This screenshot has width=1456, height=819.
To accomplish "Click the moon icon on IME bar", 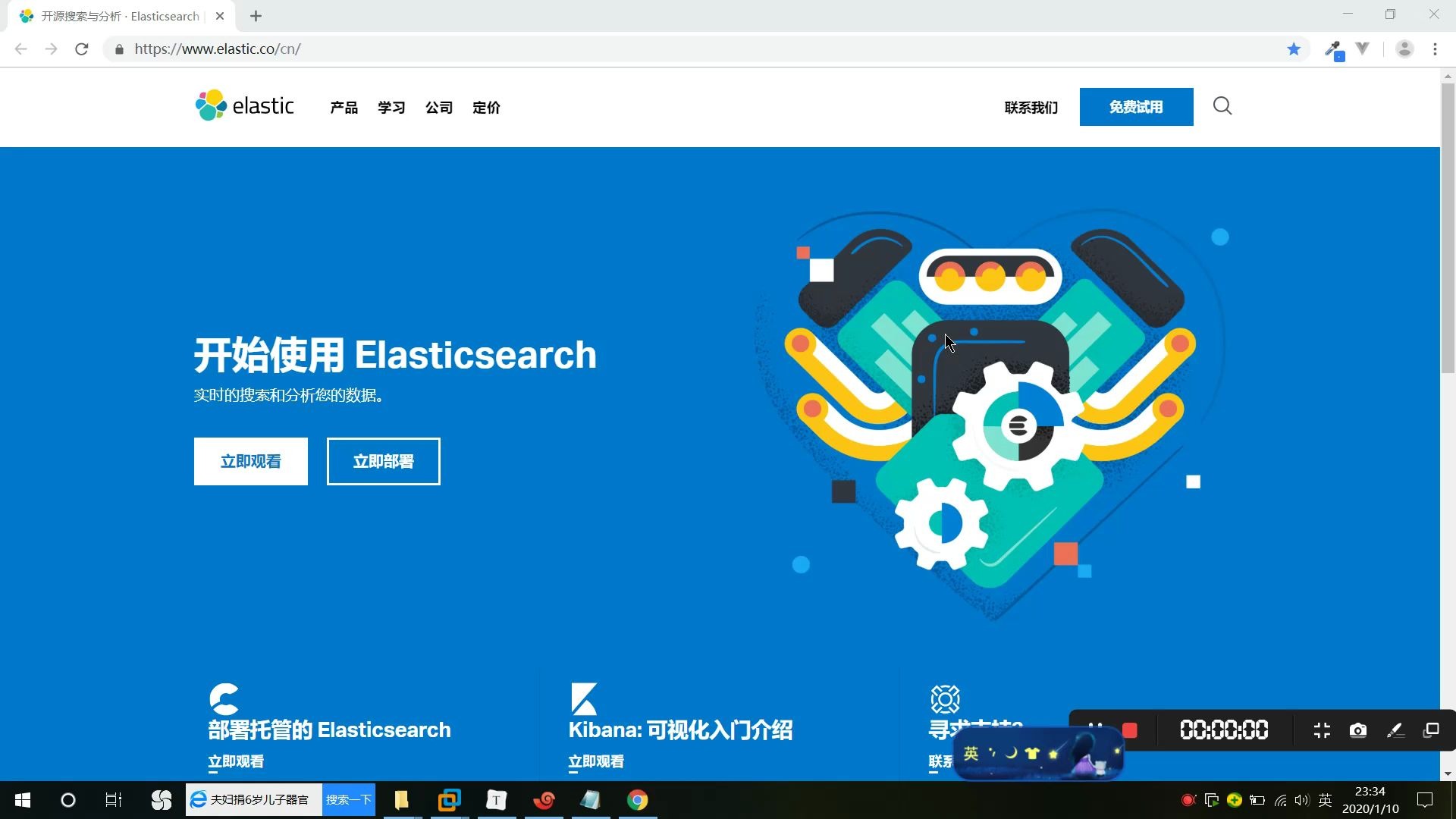I will pos(1011,753).
